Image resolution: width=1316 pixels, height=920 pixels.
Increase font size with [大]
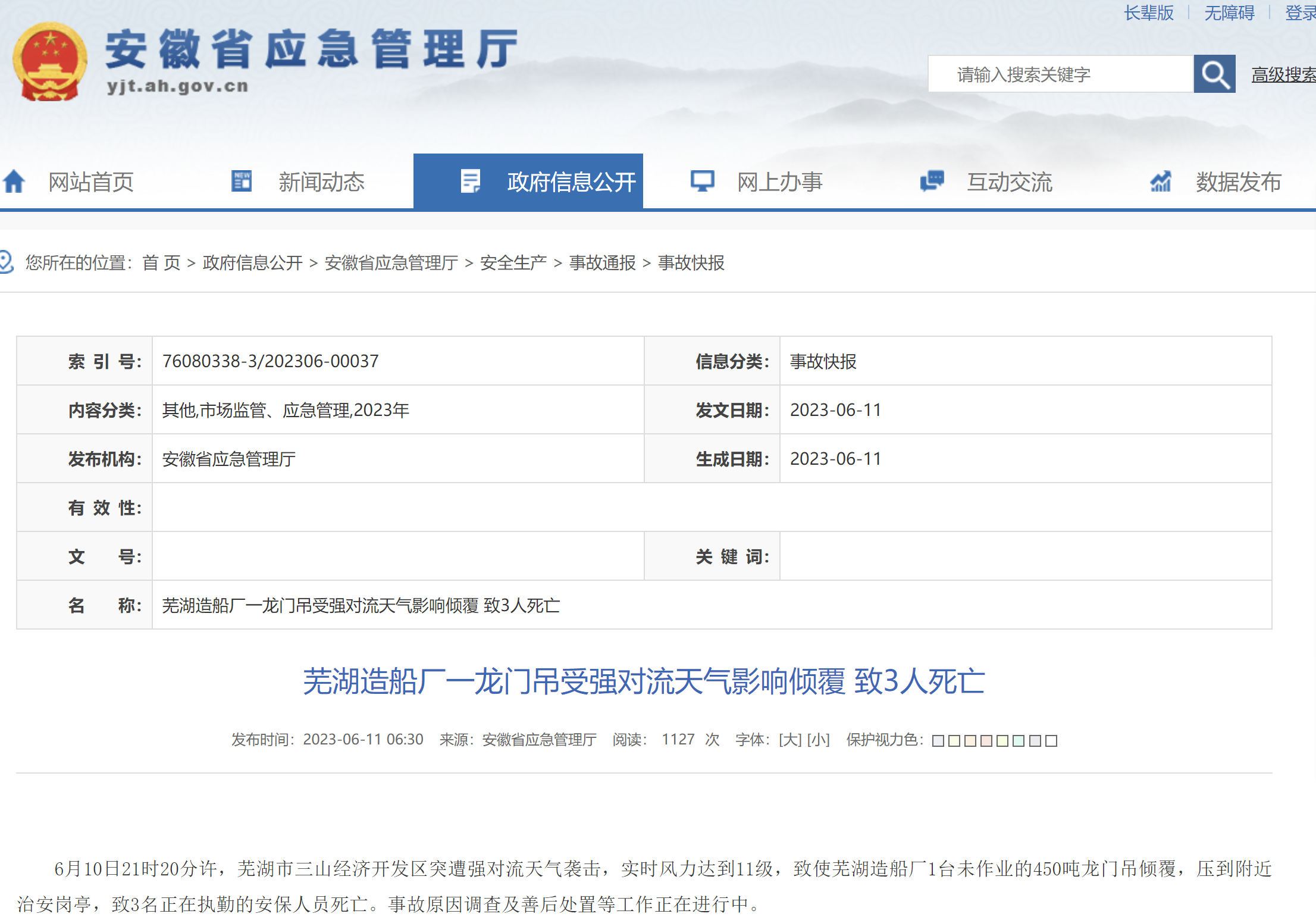point(791,740)
